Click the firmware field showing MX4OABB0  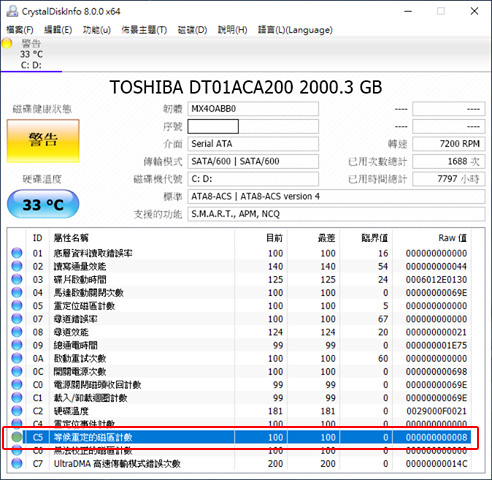click(253, 109)
